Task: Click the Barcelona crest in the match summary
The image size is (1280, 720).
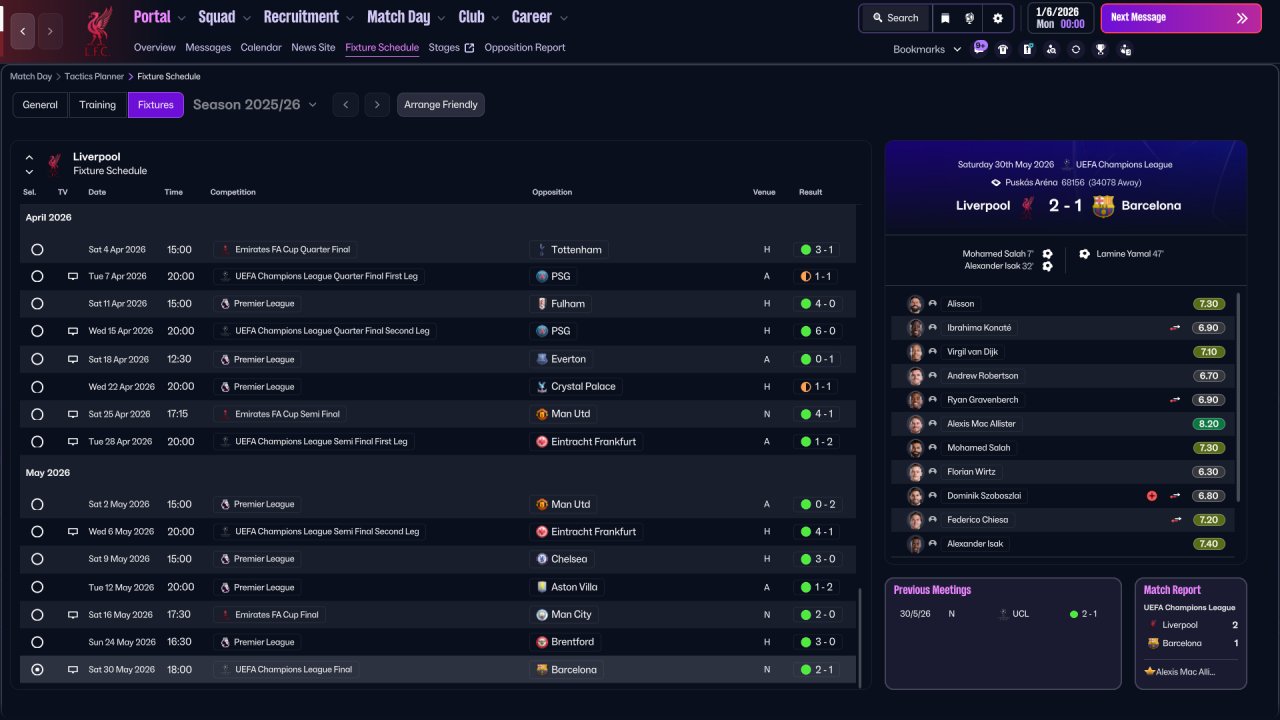Action: click(x=1103, y=206)
